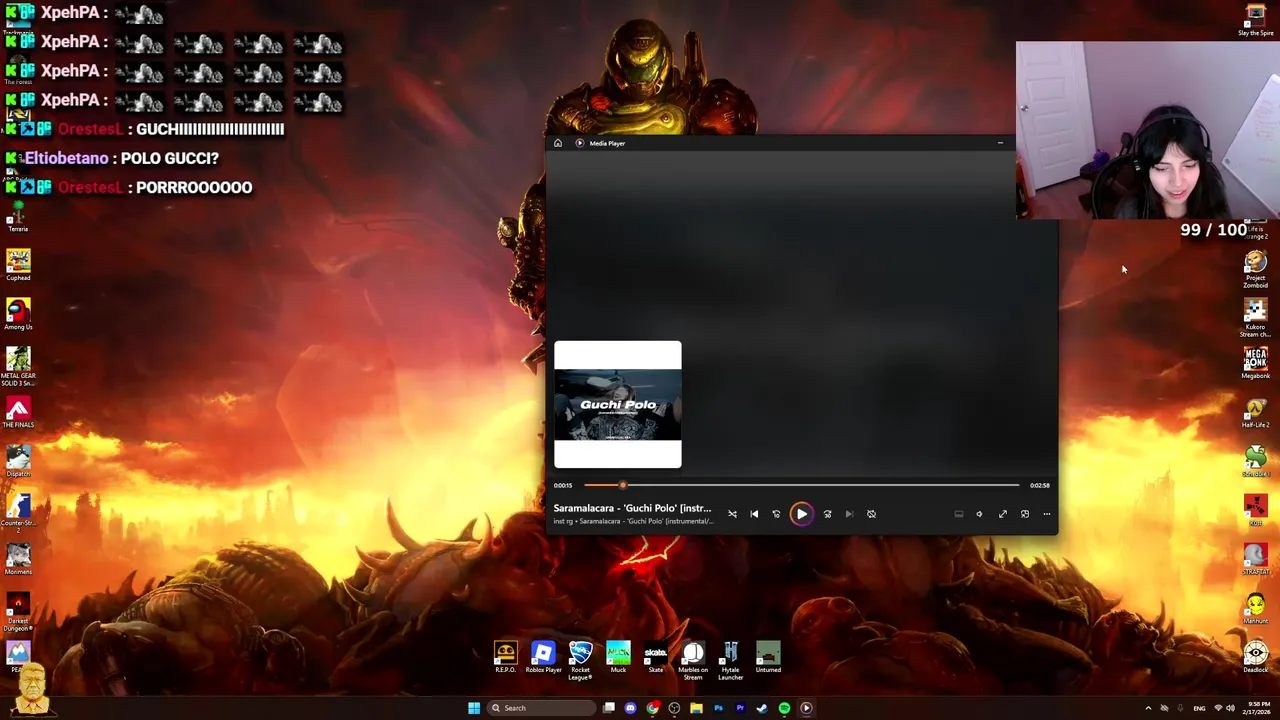Open Chrome from the taskbar
The width and height of the screenshot is (1280, 720).
pyautogui.click(x=652, y=708)
